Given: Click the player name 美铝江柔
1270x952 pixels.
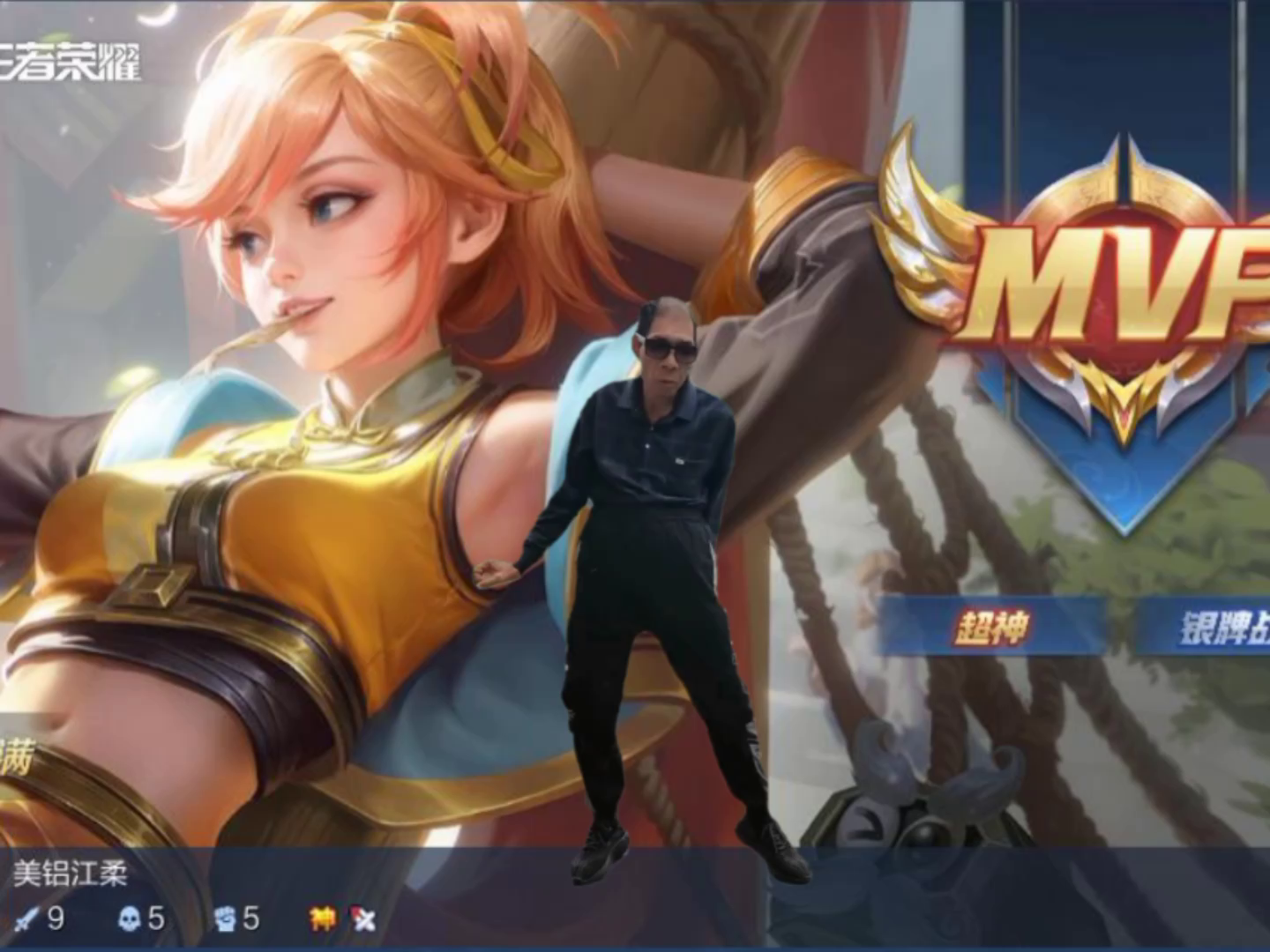Looking at the screenshot, I should point(71,873).
